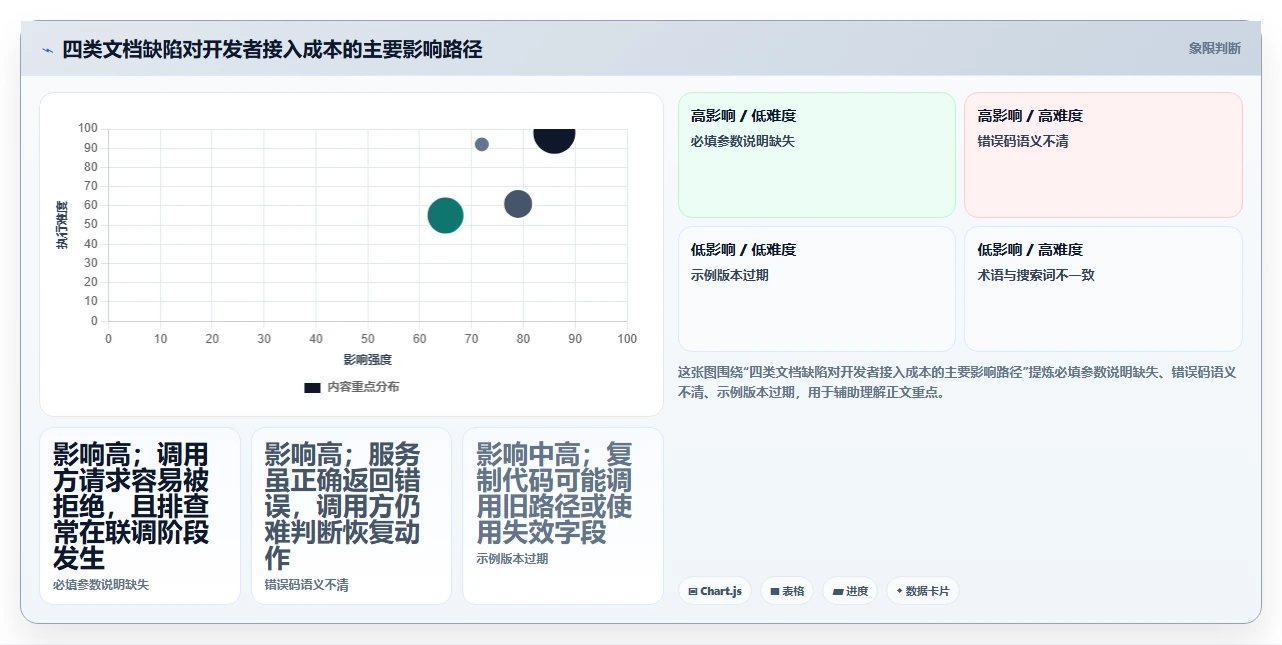Select the teal bubble in the chart
Viewport: 1282px width, 645px height.
coord(445,215)
